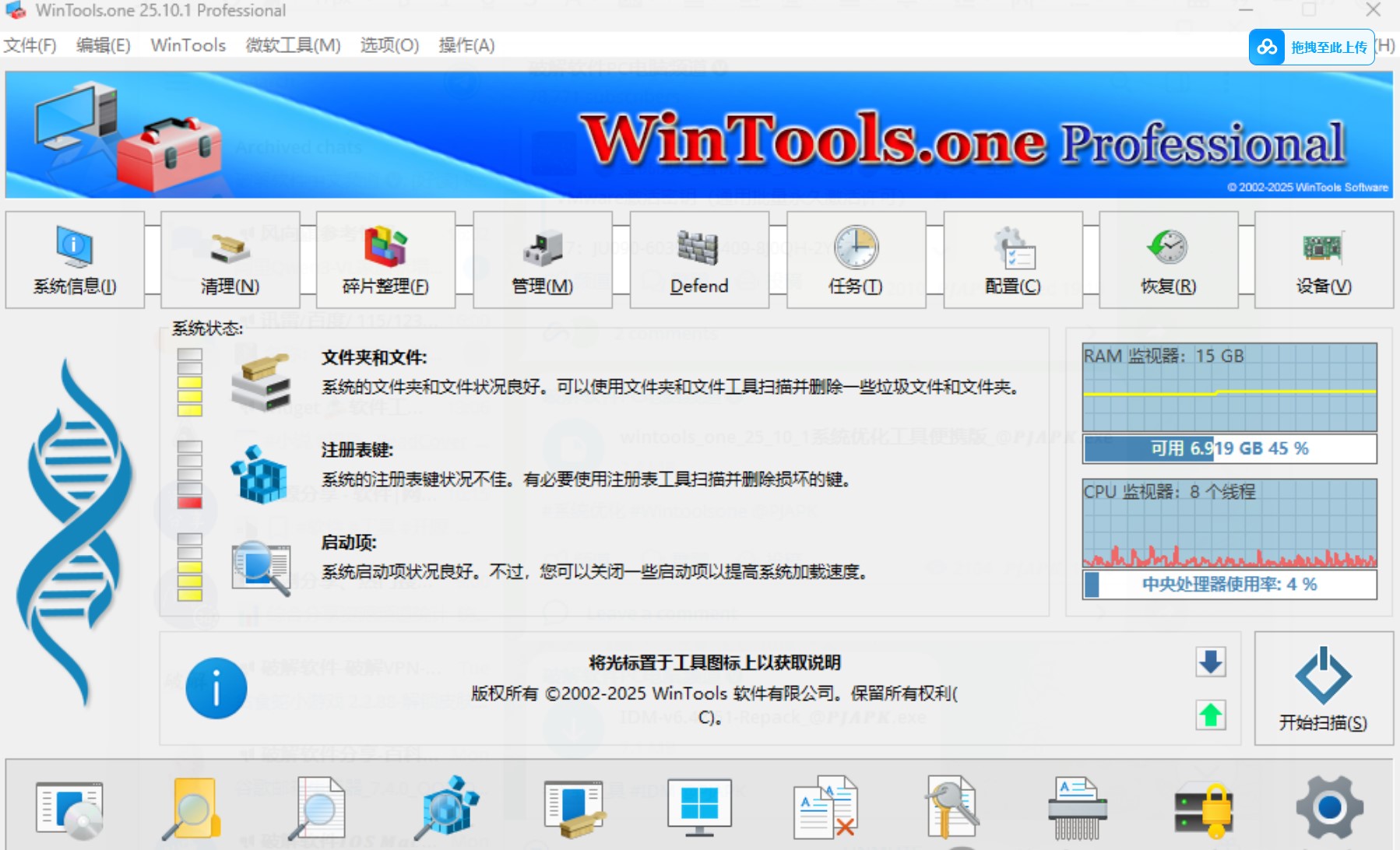Image resolution: width=1400 pixels, height=850 pixels.
Task: Click the RAM available memory usage bar
Action: coord(1229,448)
